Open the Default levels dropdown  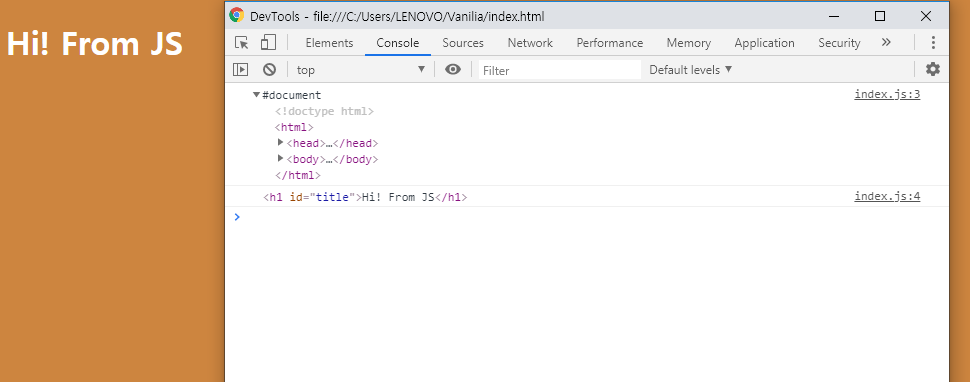[690, 70]
